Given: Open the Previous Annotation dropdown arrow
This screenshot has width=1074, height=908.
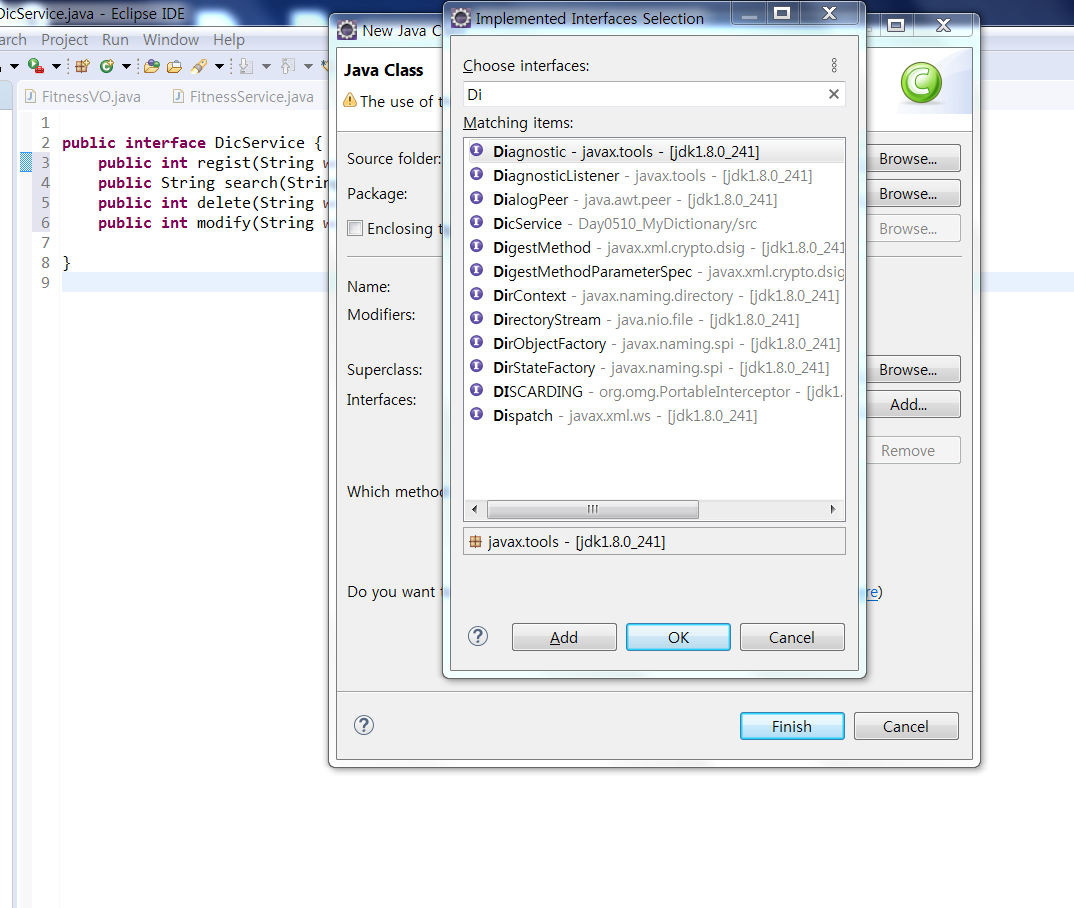Looking at the screenshot, I should point(308,66).
